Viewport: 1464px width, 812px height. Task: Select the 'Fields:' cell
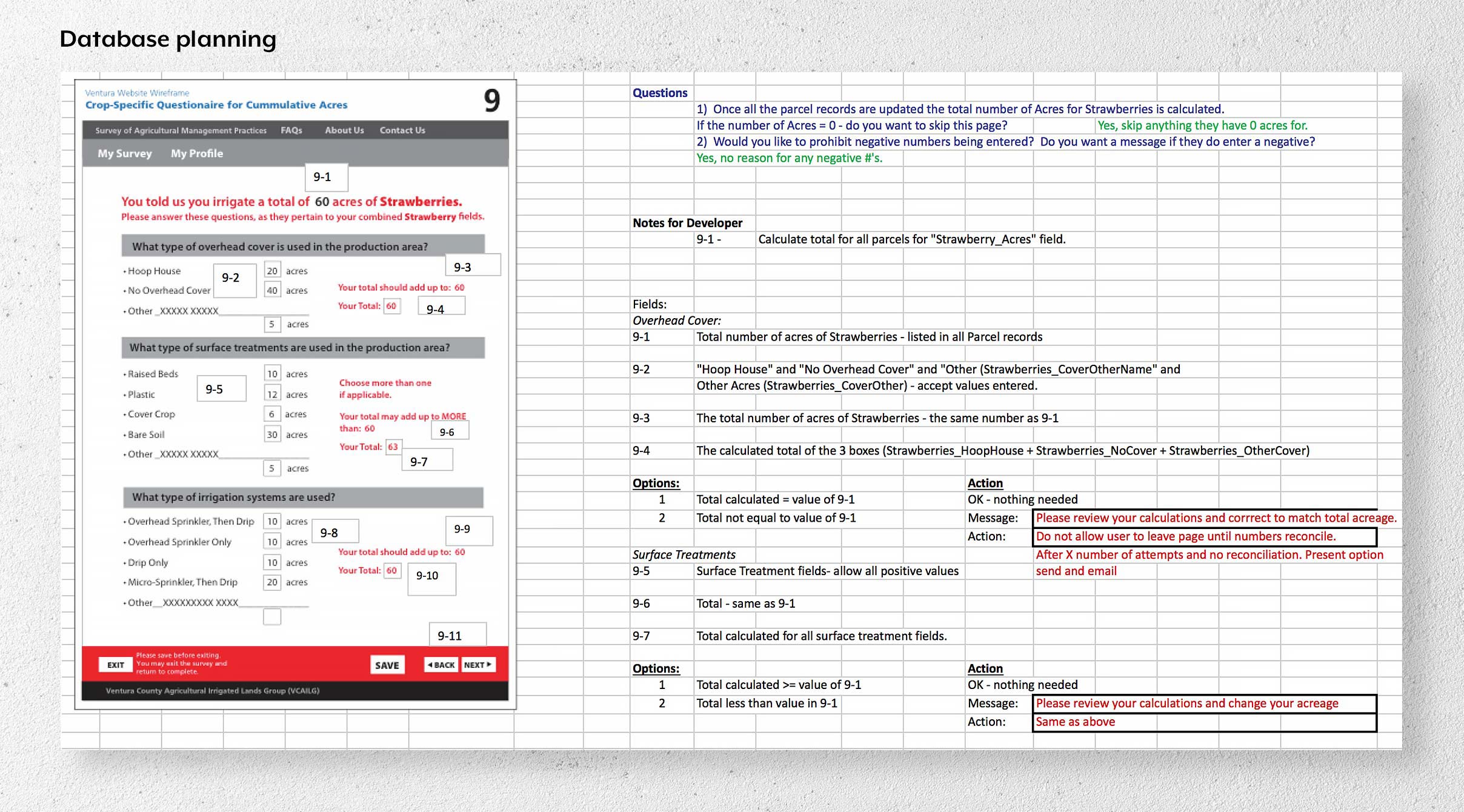point(650,304)
